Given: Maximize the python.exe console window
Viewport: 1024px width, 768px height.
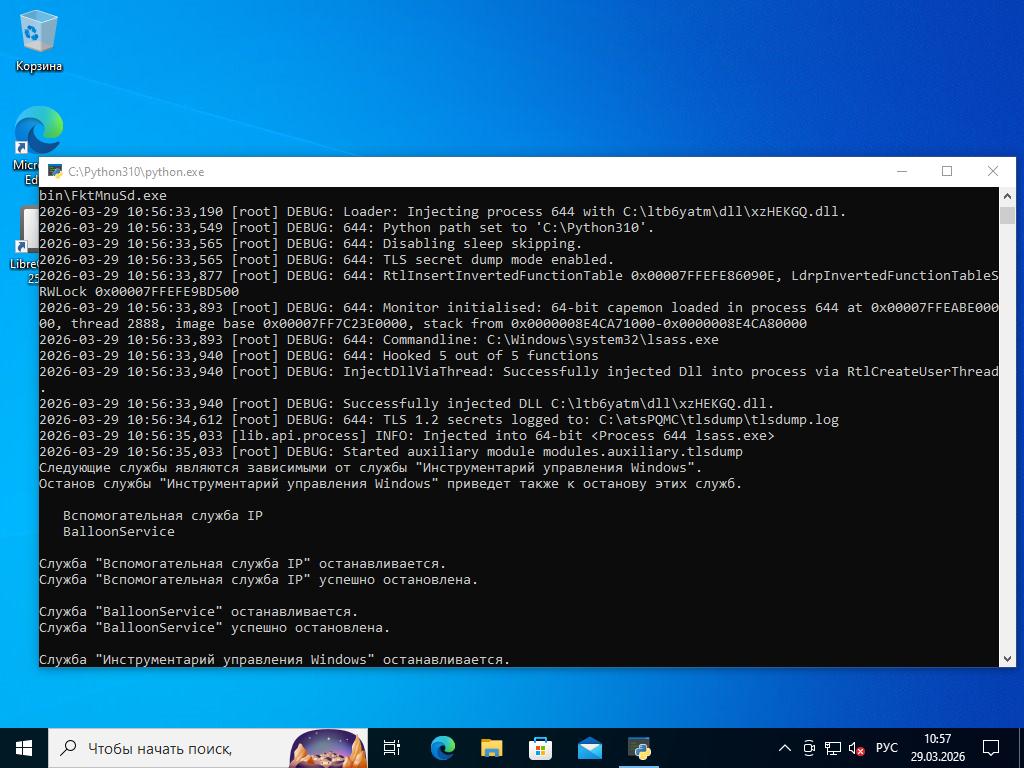Looking at the screenshot, I should pos(947,171).
